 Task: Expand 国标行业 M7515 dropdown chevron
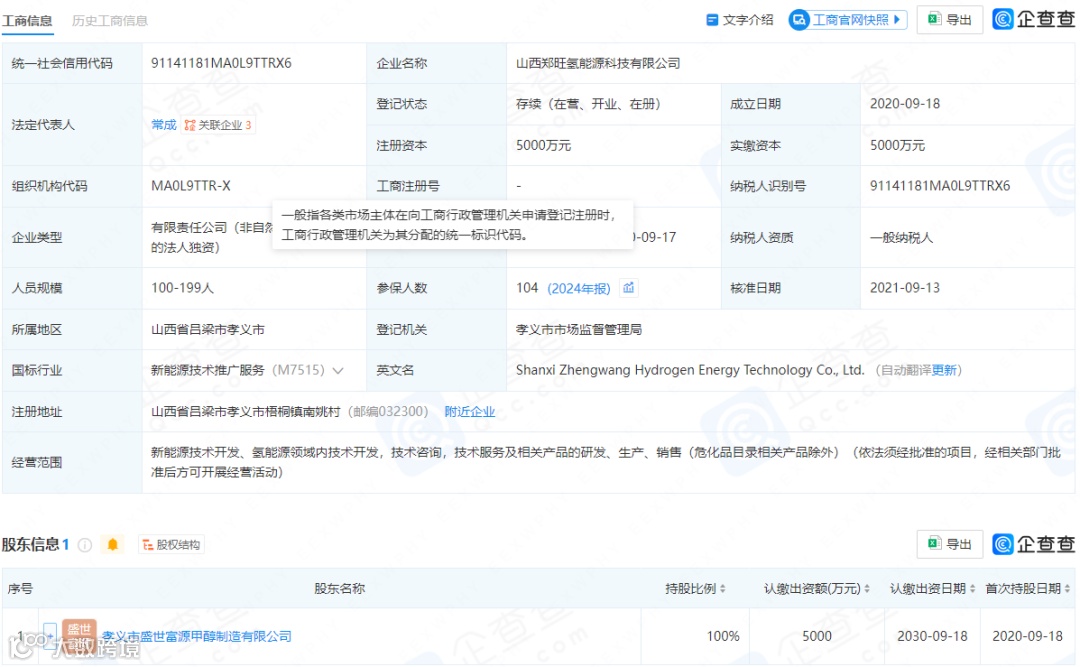coord(338,371)
